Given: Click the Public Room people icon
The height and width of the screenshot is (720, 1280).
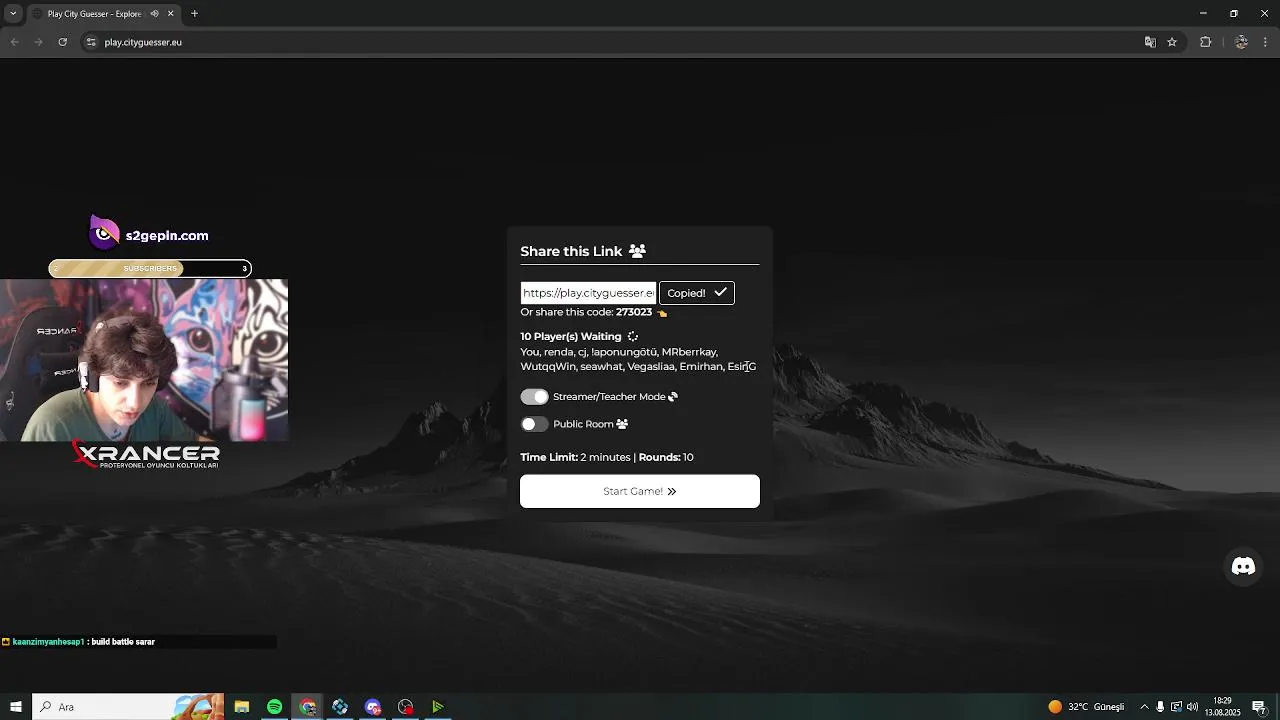Looking at the screenshot, I should [x=622, y=424].
